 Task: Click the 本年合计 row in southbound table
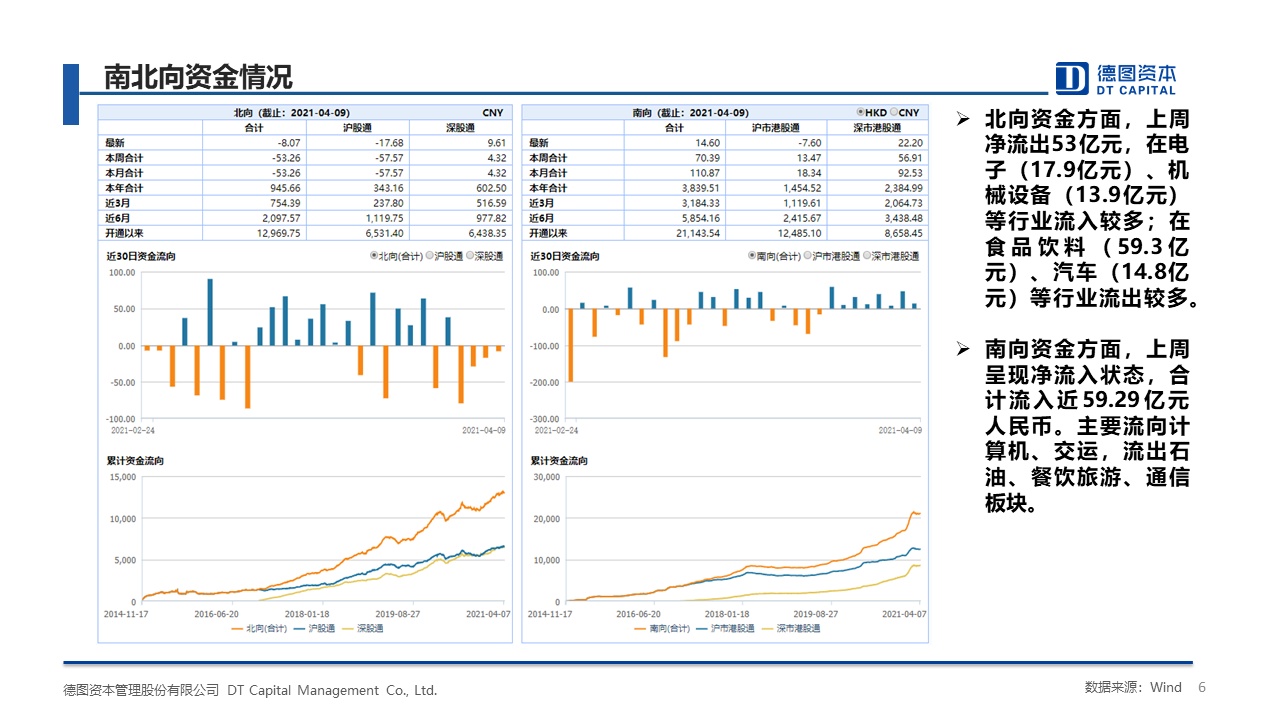[548, 188]
